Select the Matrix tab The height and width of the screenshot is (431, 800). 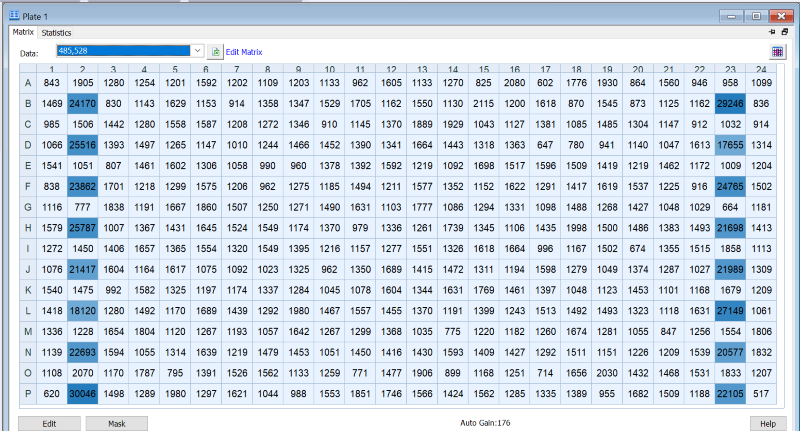22,33
